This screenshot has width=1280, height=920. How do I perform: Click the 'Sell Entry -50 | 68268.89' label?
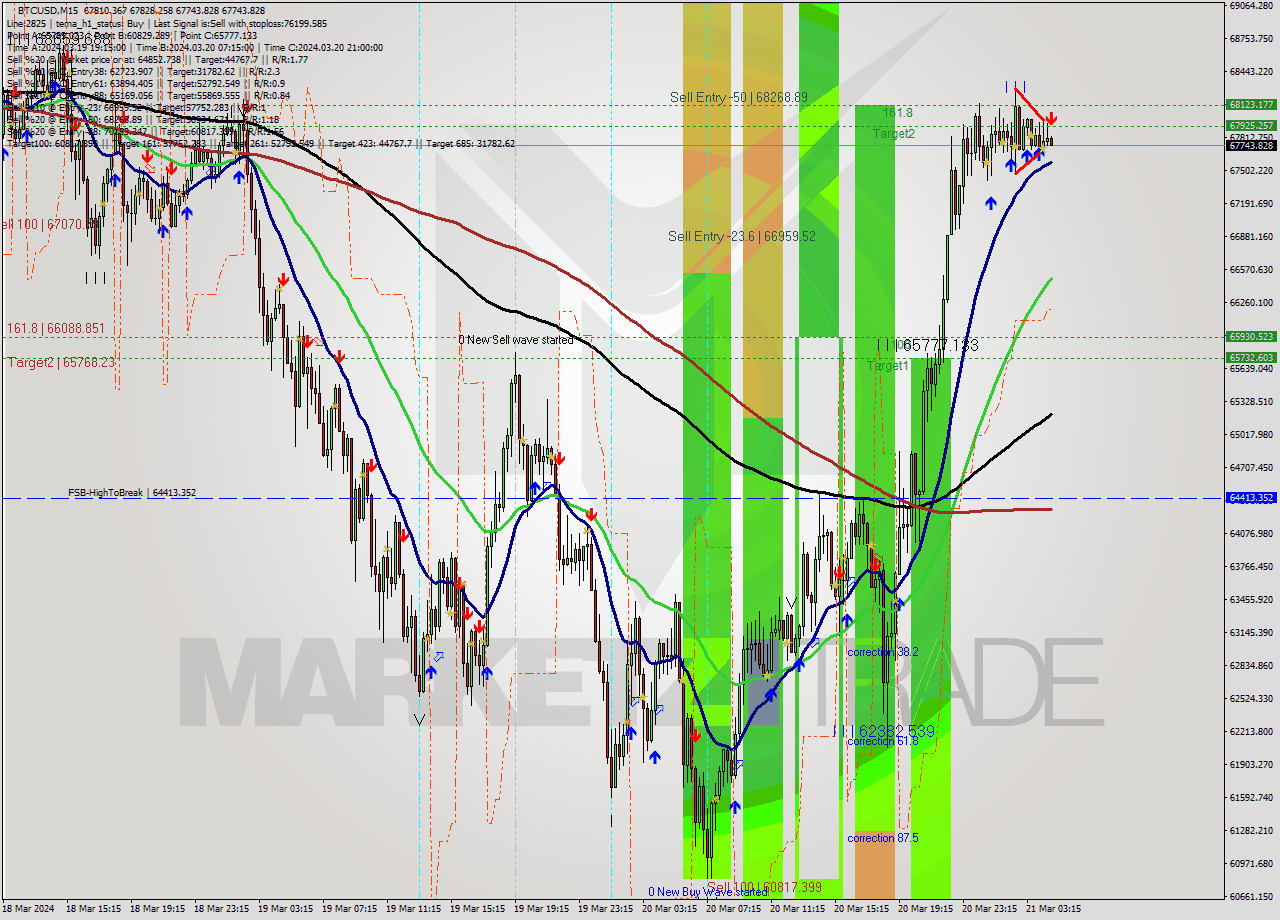(739, 97)
